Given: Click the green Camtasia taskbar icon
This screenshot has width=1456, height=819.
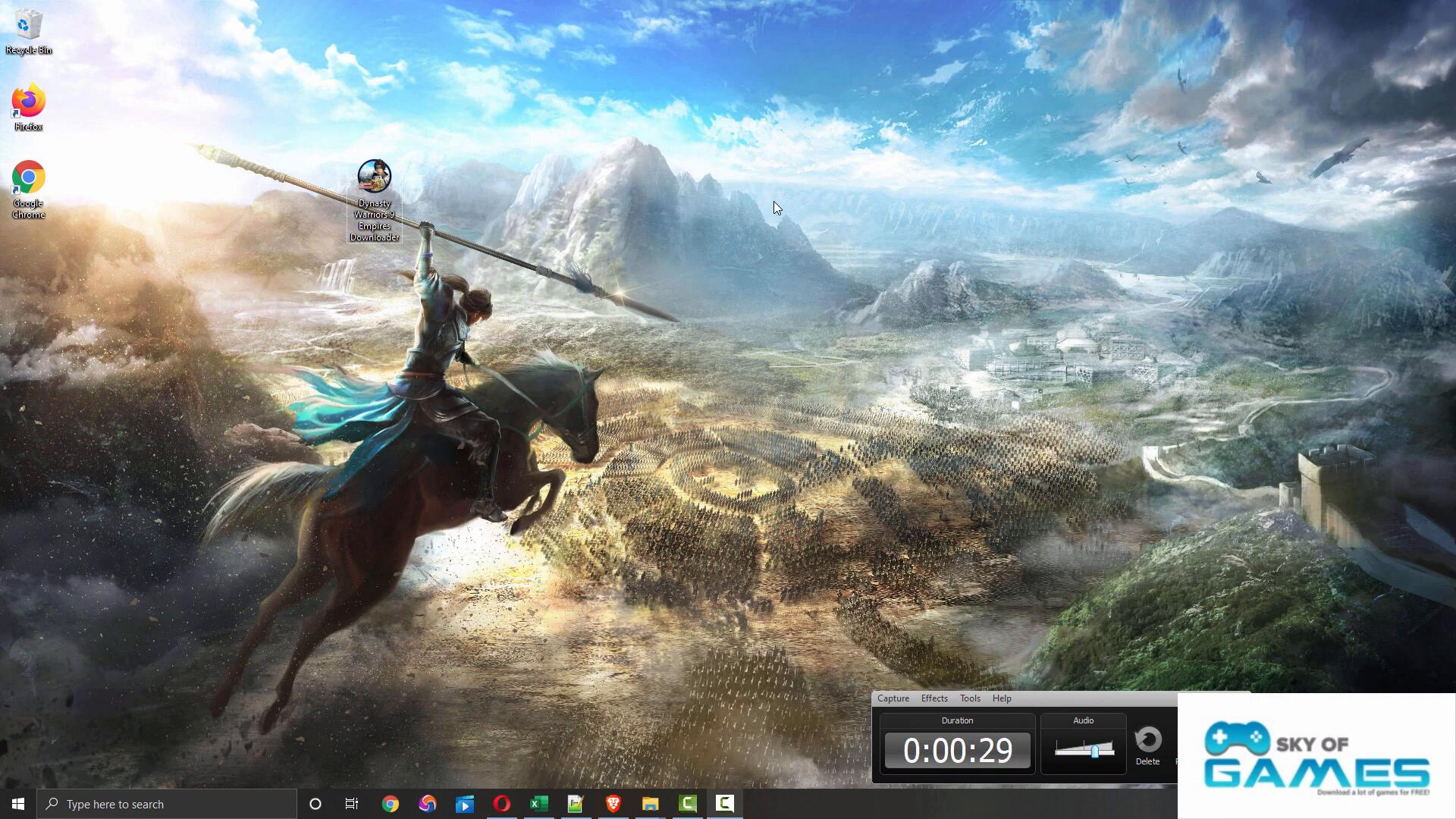Looking at the screenshot, I should pyautogui.click(x=687, y=804).
